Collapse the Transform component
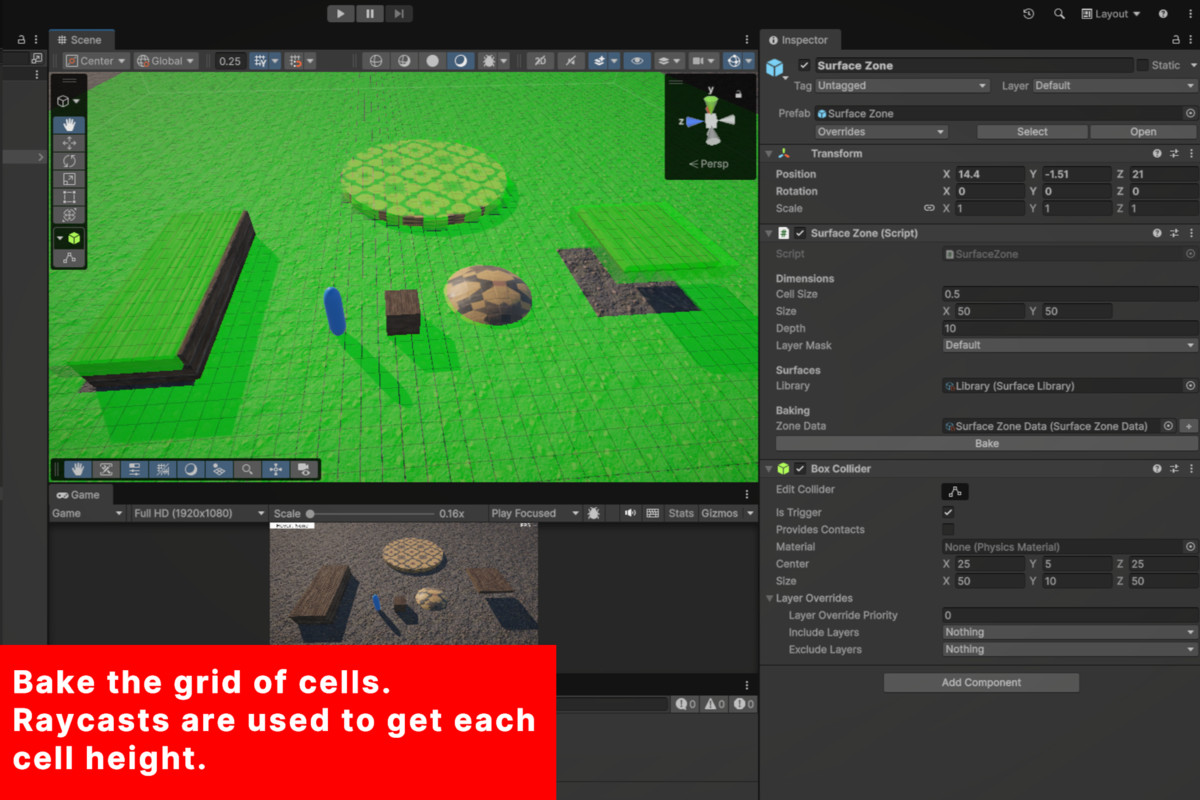Screen dimensions: 1200x800 (x=769, y=154)
